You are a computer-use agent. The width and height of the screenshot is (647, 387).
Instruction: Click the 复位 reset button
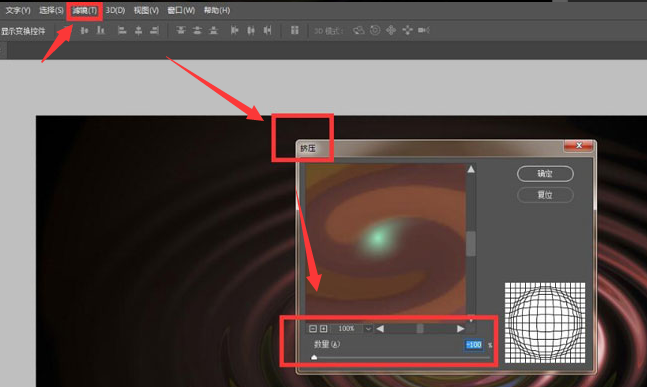(x=545, y=195)
